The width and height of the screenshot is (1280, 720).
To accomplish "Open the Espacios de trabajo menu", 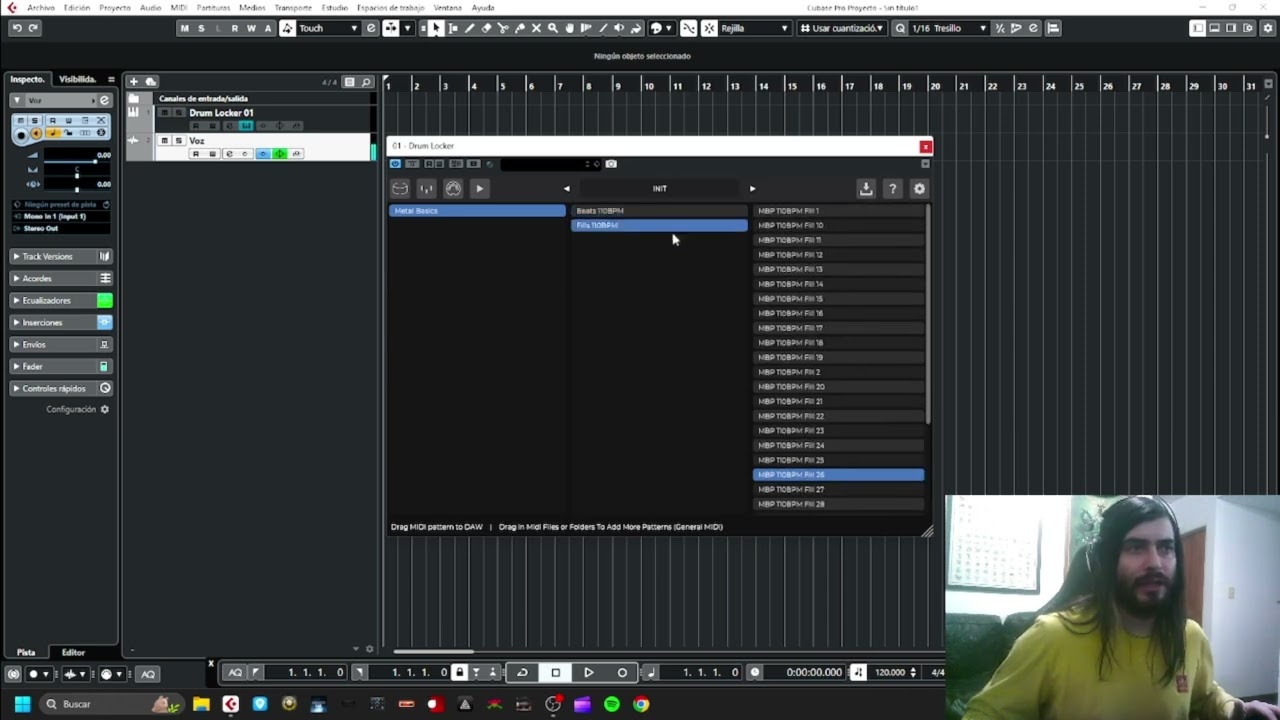I will 391,8.
